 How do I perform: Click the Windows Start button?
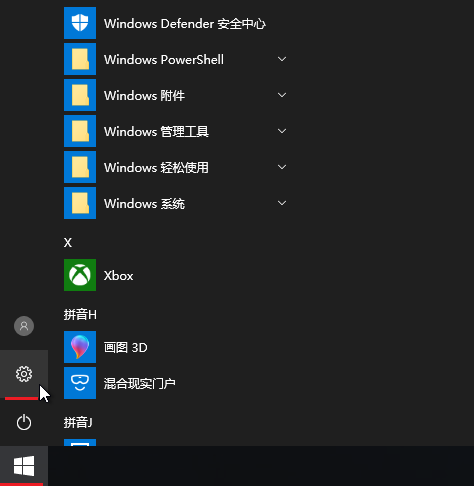click(24, 466)
